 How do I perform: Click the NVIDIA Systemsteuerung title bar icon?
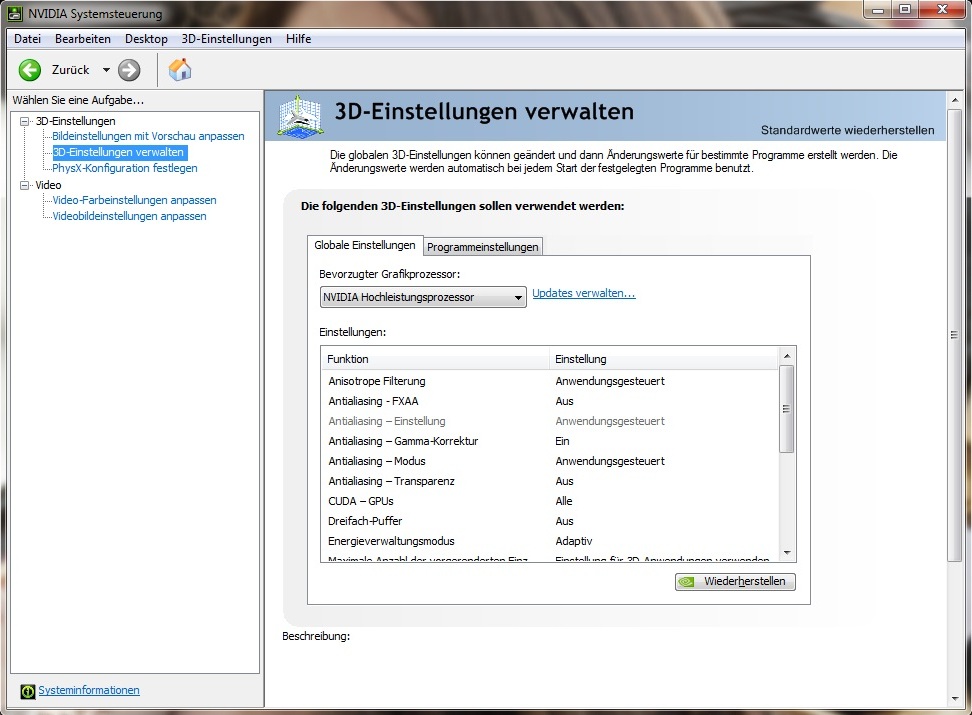tap(15, 13)
